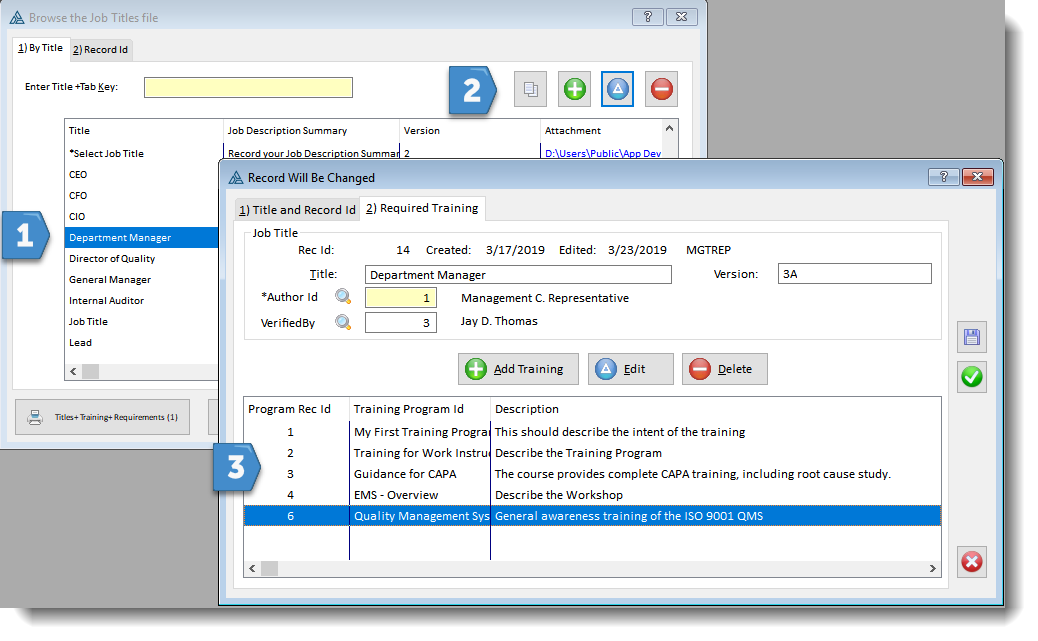Click the green add record icon

[x=575, y=90]
